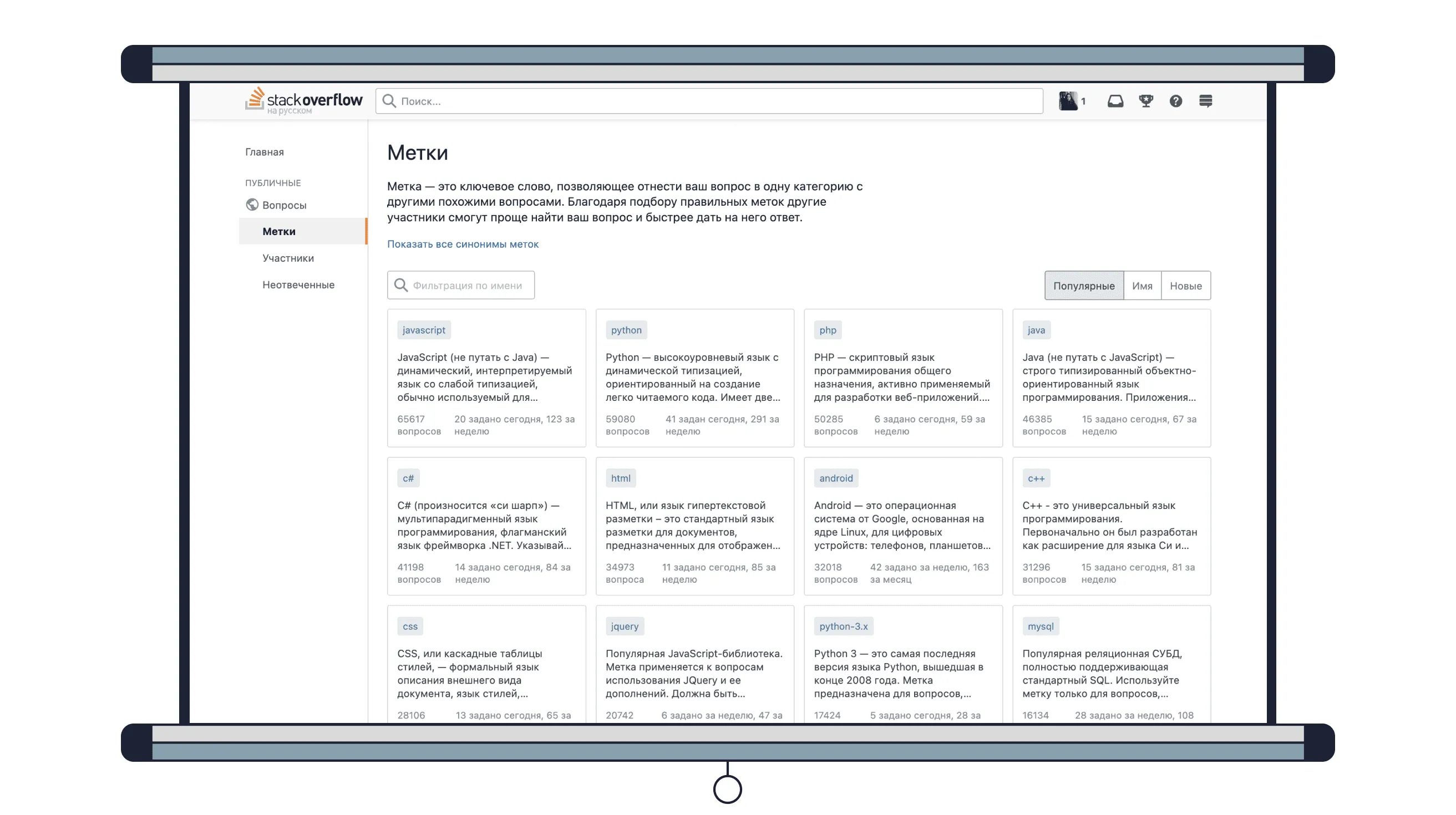Sort tags by Новые

1185,286
